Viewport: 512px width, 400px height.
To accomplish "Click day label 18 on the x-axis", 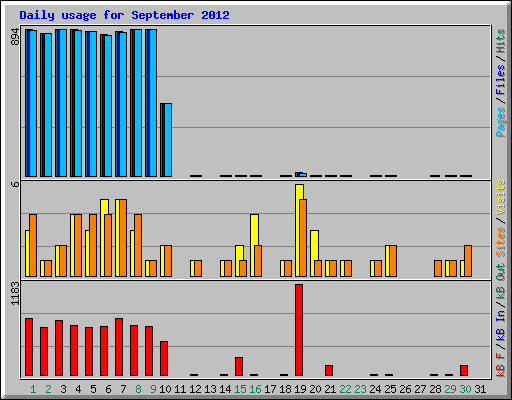I will click(x=285, y=389).
